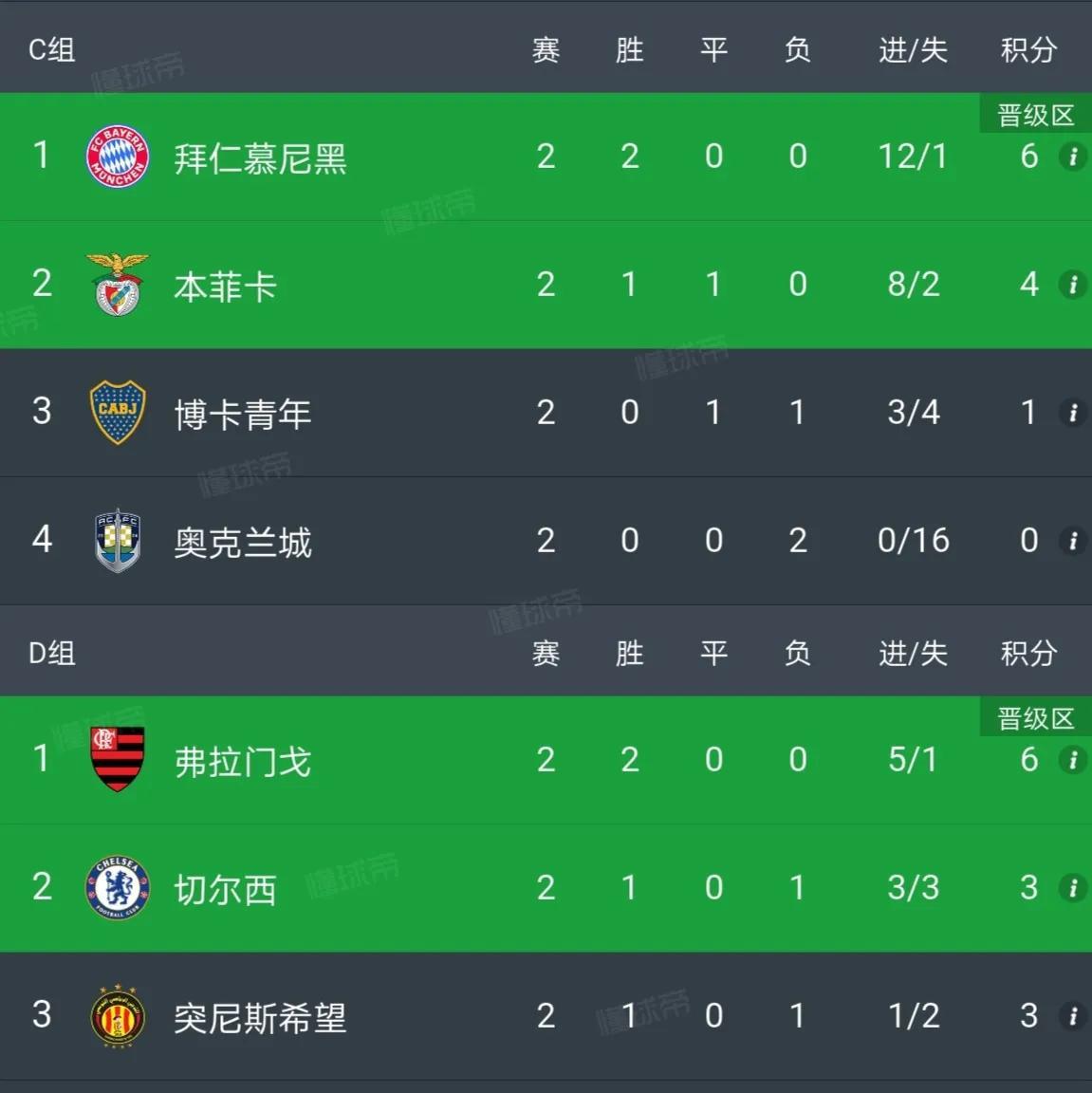
Task: Open team page for 切尔西
Action: (x=225, y=890)
